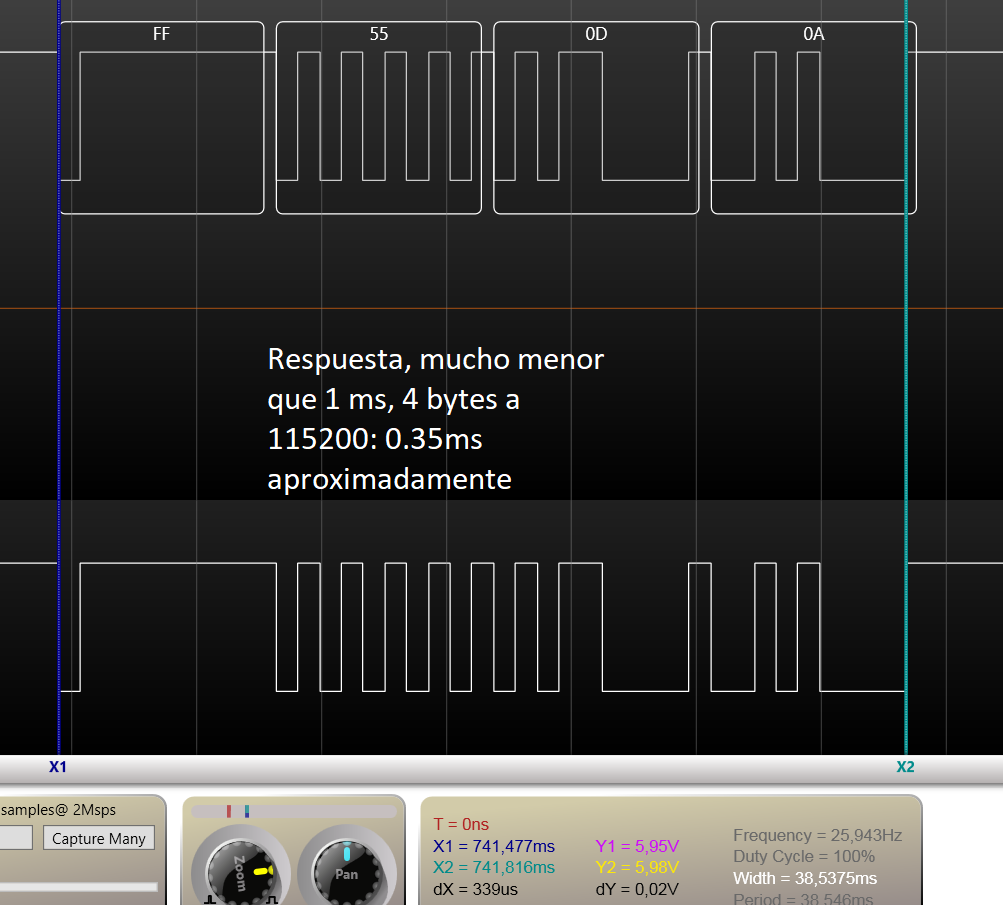Click the 'T = 0ns' readout
The height and width of the screenshot is (905, 1003).
(461, 824)
